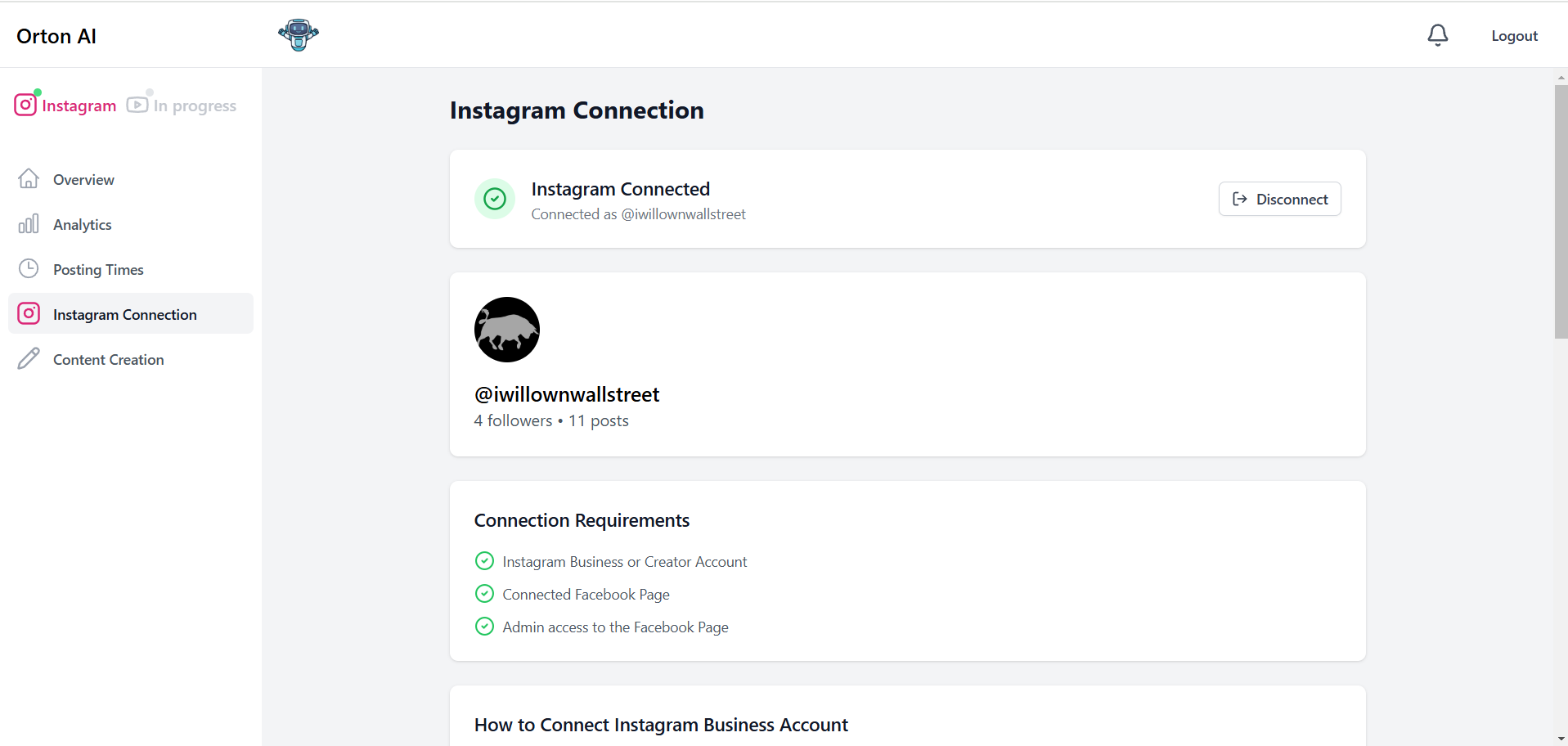Viewport: 1568px width, 746px height.
Task: Click the Instagram Connection sidebar icon
Action: (x=29, y=314)
